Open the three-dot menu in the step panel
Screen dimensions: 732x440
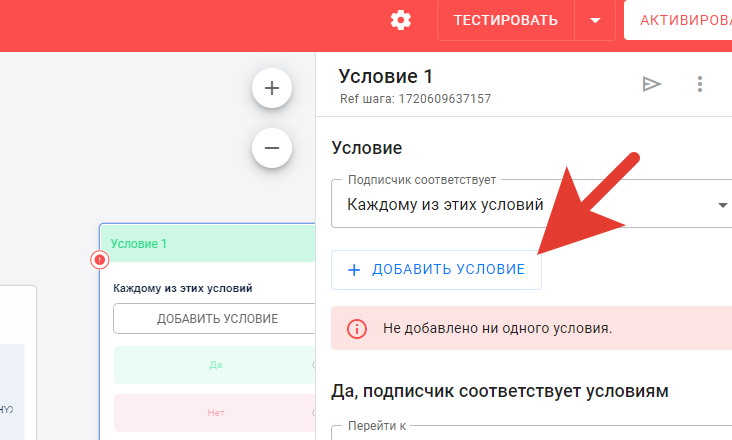point(699,84)
